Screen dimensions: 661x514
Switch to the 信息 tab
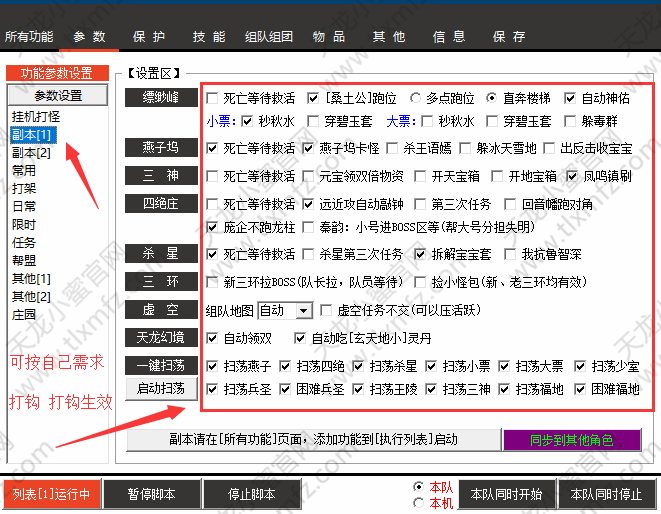449,37
